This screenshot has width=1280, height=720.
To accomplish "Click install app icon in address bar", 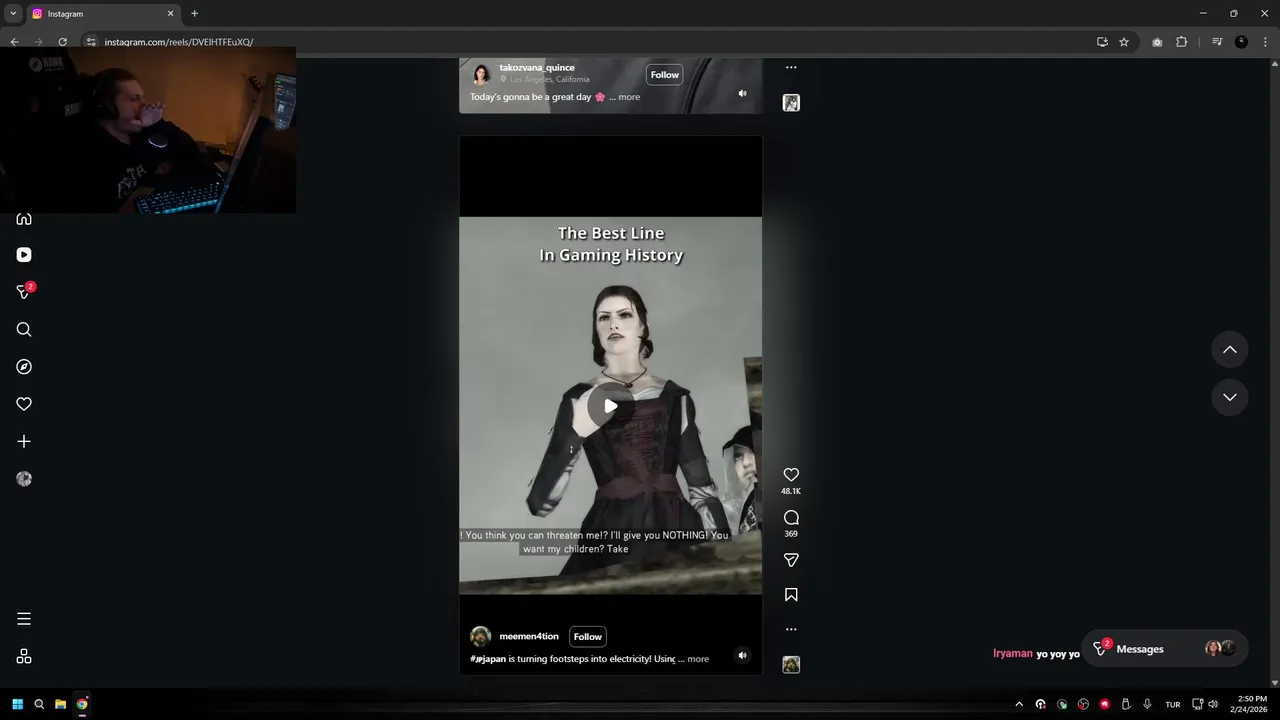I will point(1102,42).
